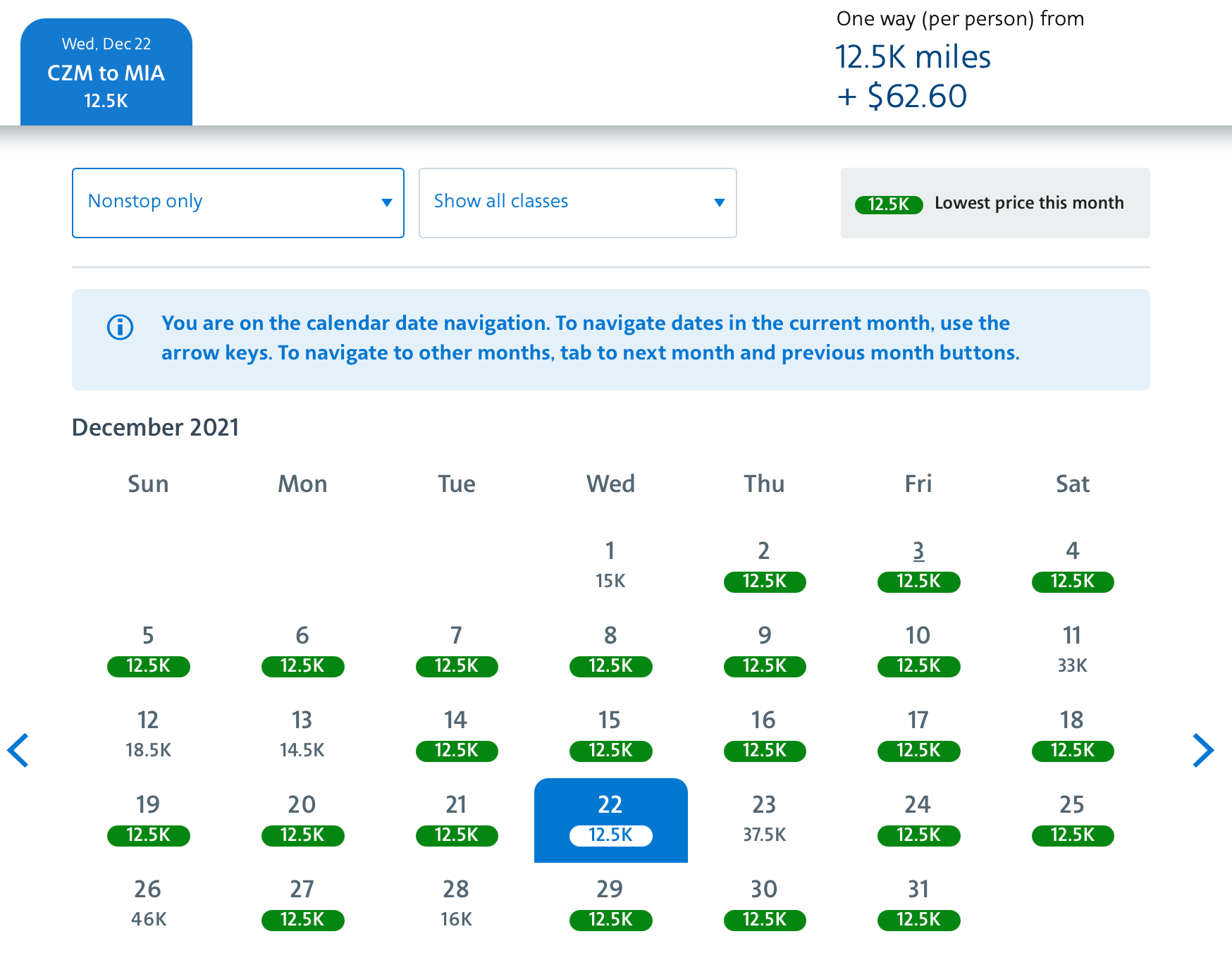Select December 26 priced at 46K
Screen dimensions: 1232x953
coord(148,904)
